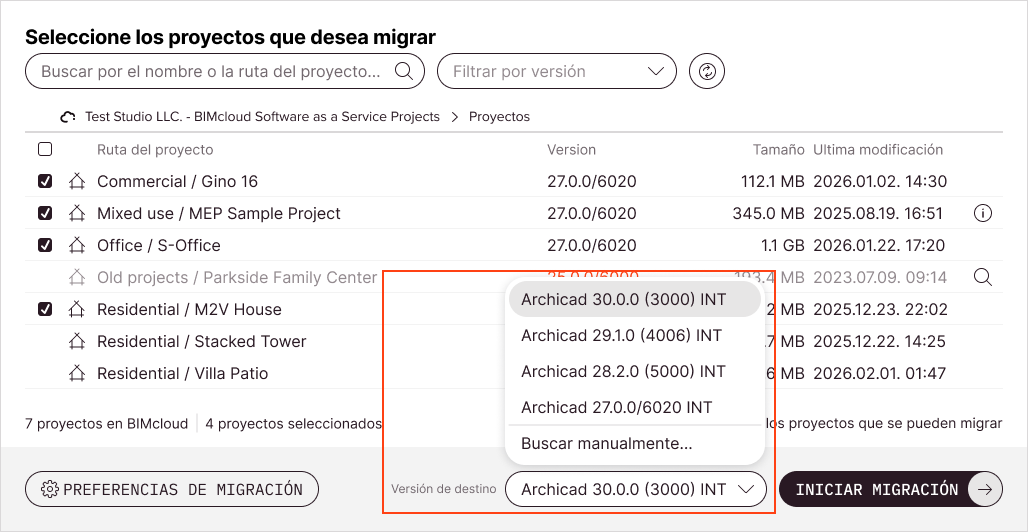Toggle the select-all checkbox in table header
1028x532 pixels.
45,150
